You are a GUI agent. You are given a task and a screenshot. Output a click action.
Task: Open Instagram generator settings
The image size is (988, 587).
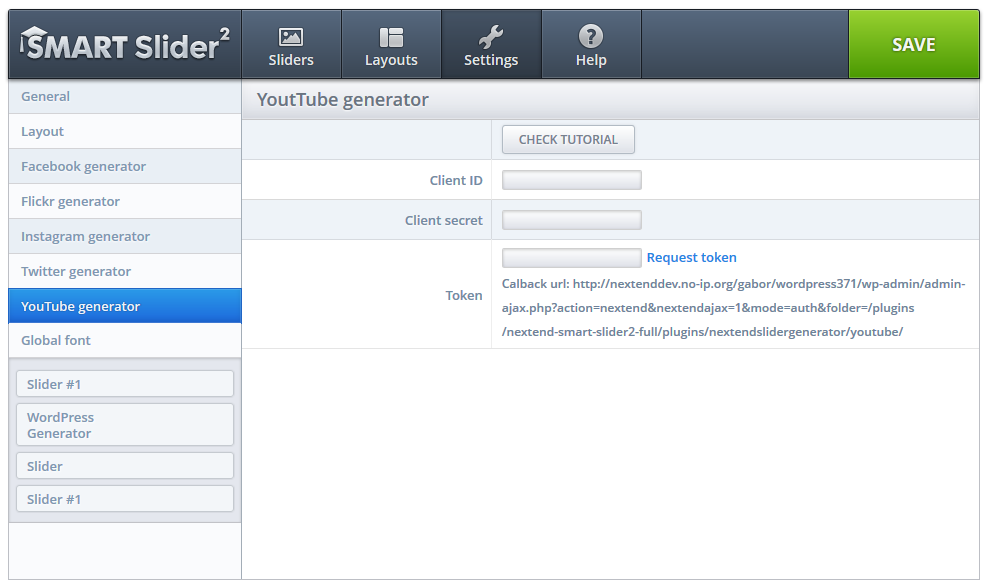(x=125, y=236)
